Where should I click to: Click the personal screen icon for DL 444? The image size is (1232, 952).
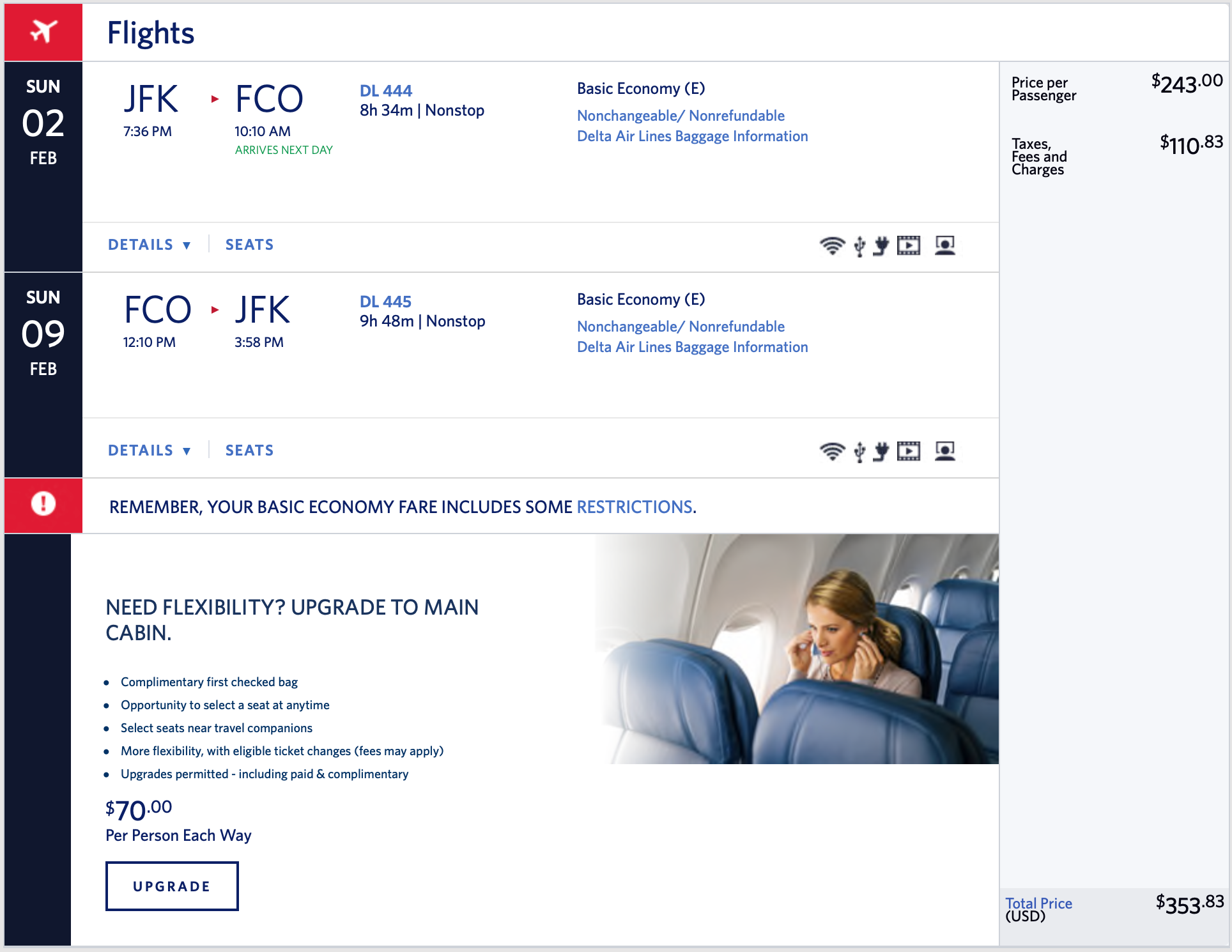pyautogui.click(x=945, y=245)
